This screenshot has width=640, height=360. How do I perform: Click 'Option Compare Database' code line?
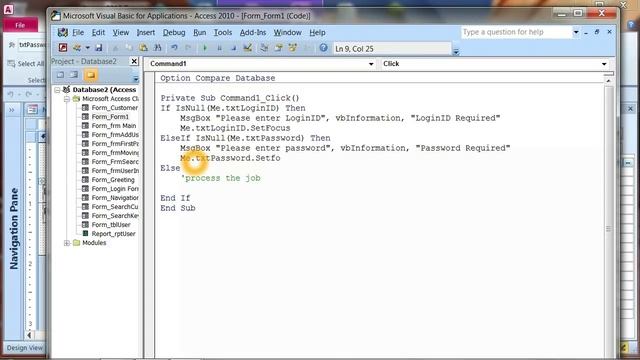coord(218,78)
